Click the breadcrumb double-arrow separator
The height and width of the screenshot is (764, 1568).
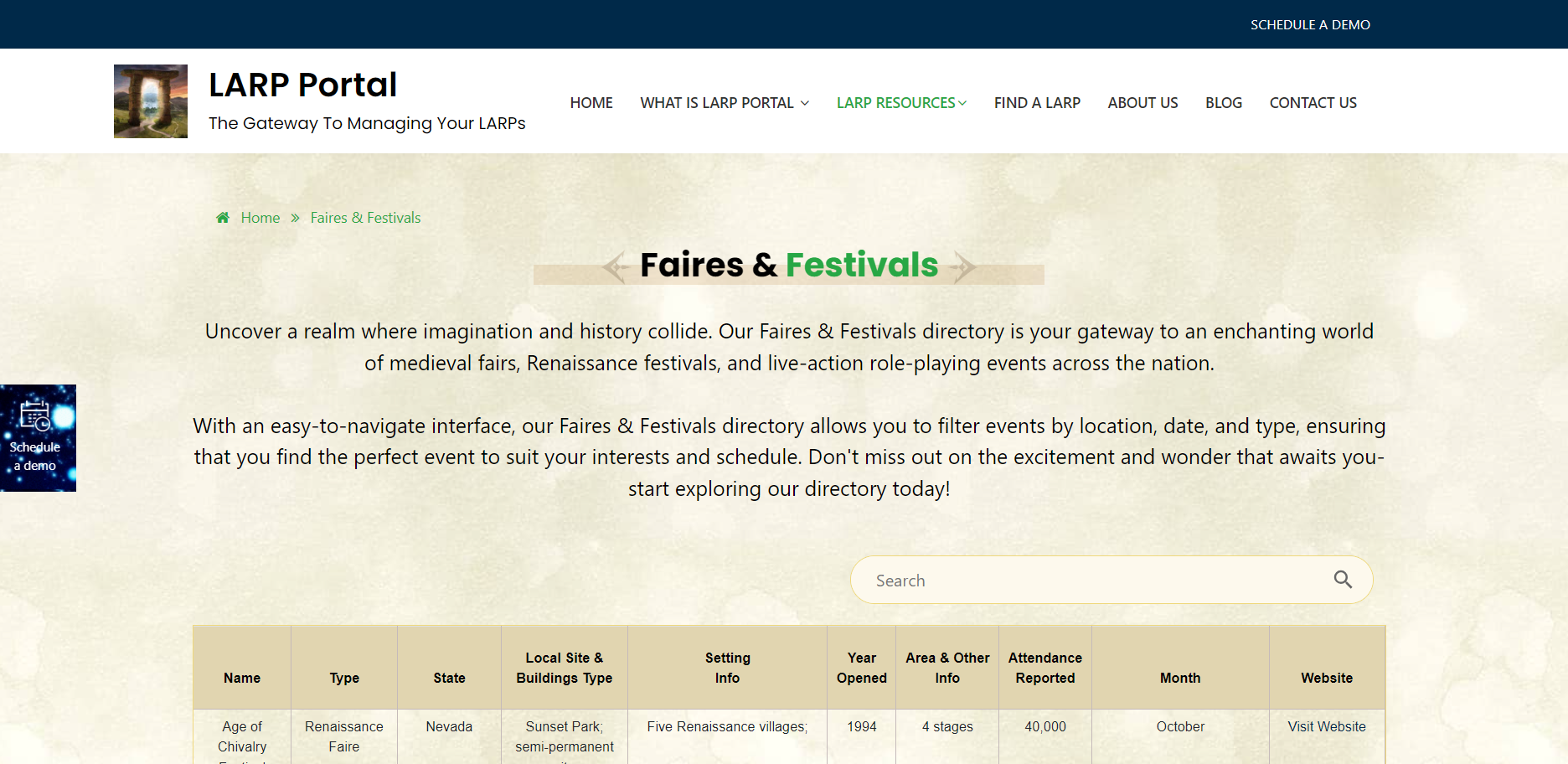tap(295, 218)
